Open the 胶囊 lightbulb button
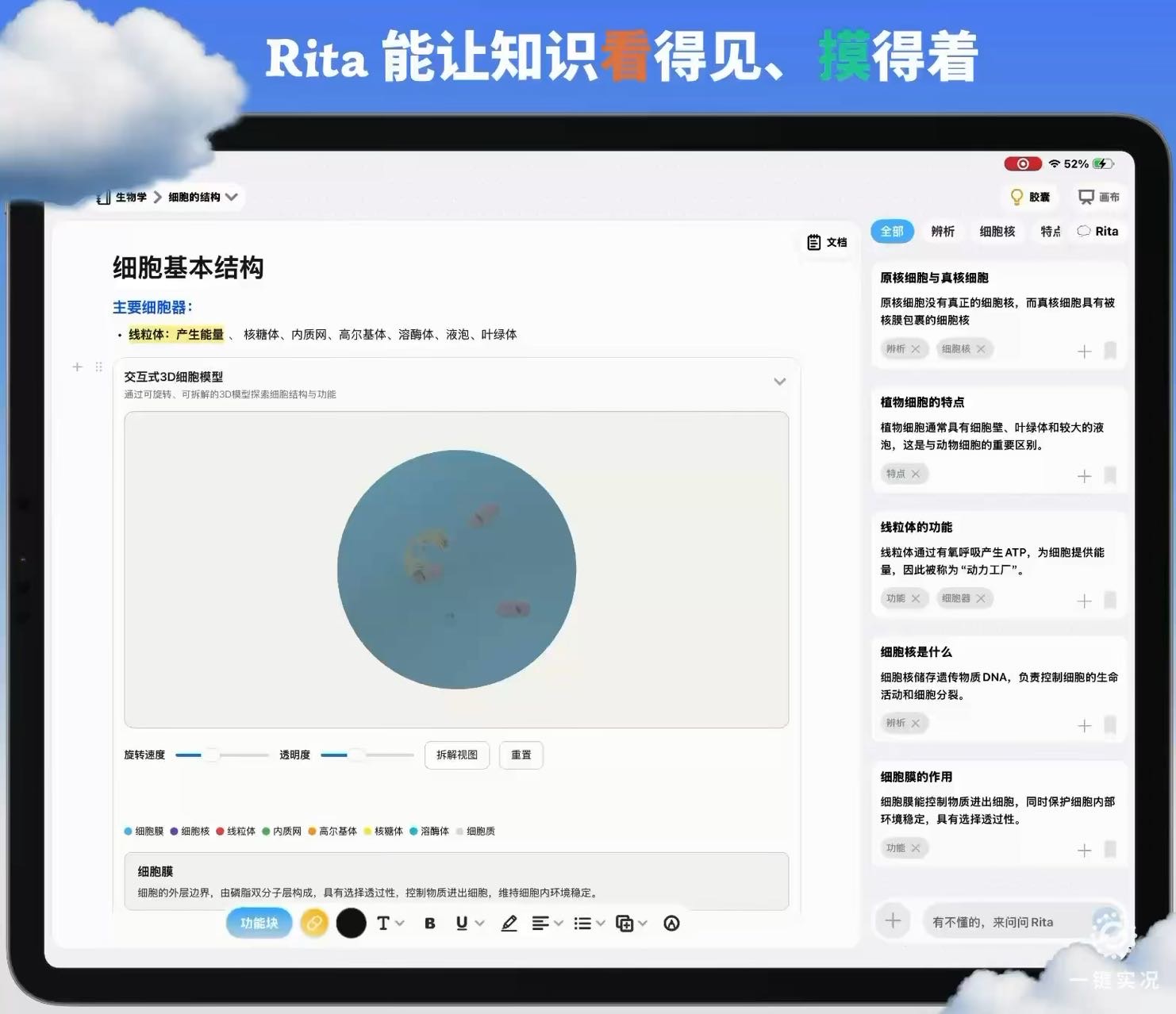 coord(1030,197)
